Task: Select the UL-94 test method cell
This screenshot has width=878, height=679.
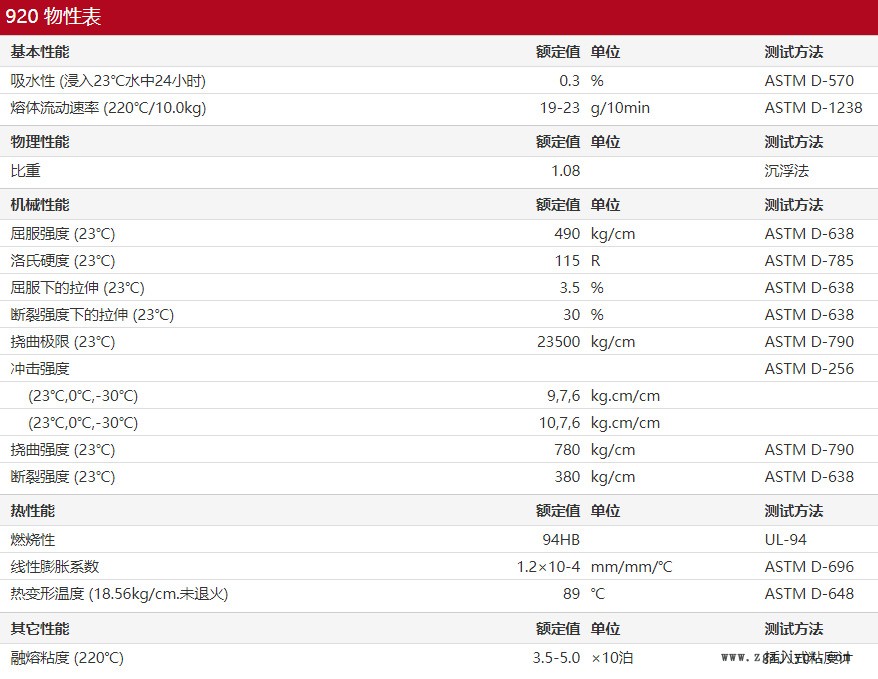Action: tap(785, 540)
